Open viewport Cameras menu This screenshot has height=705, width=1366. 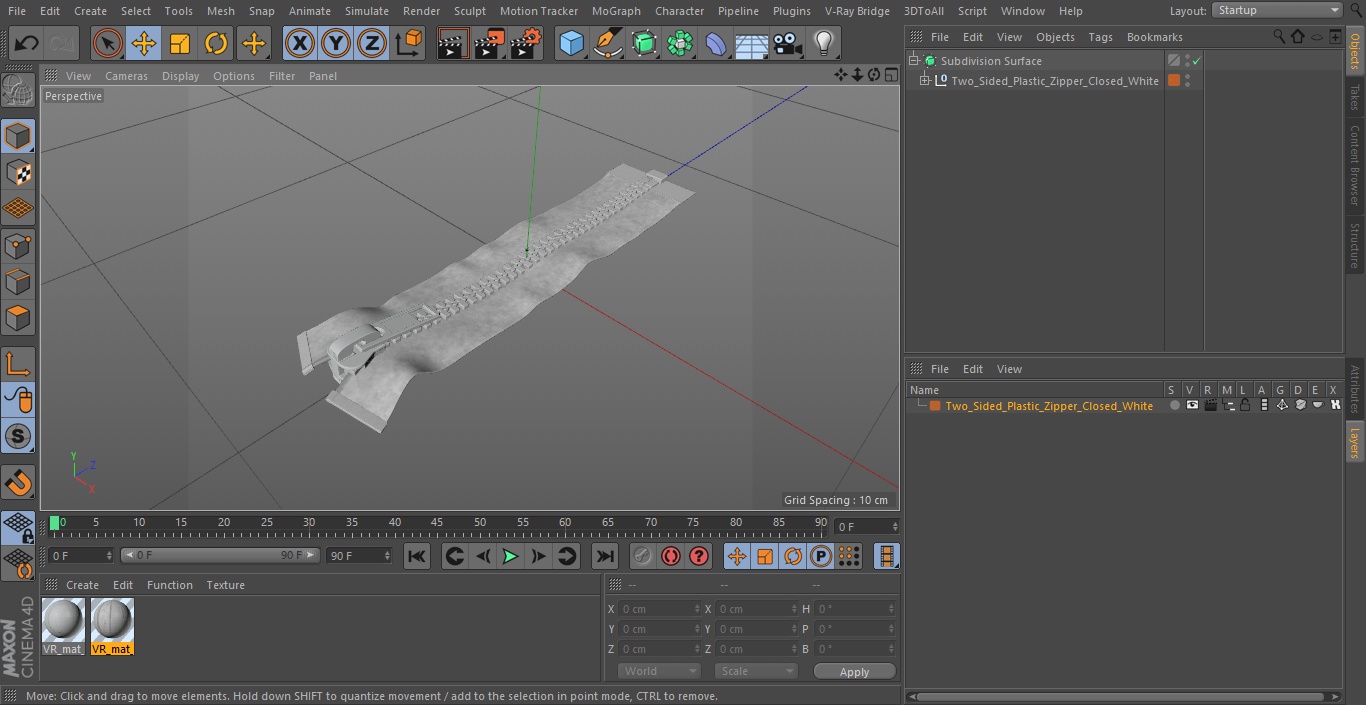[x=126, y=76]
